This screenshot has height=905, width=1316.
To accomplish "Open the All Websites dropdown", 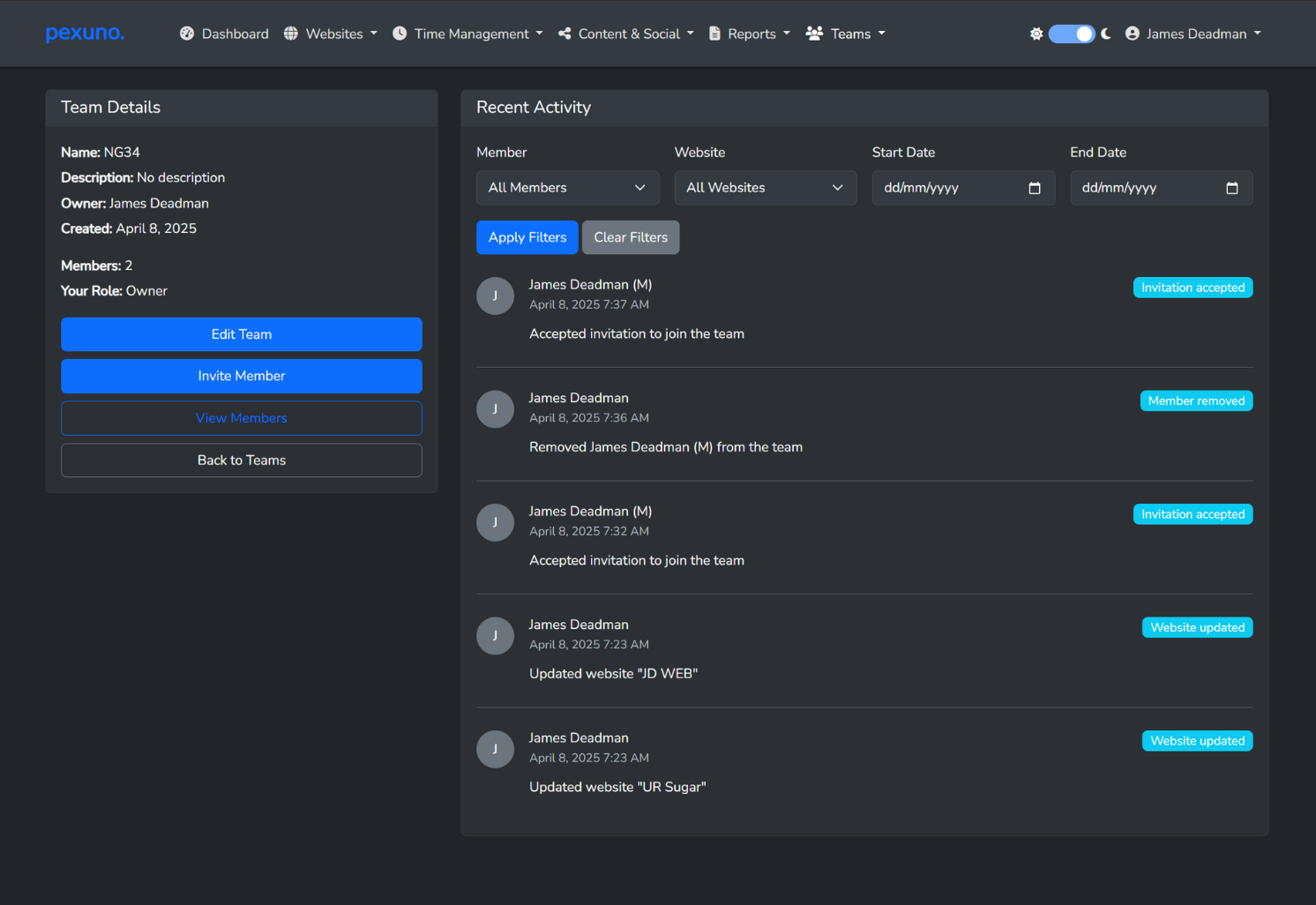I will point(766,188).
